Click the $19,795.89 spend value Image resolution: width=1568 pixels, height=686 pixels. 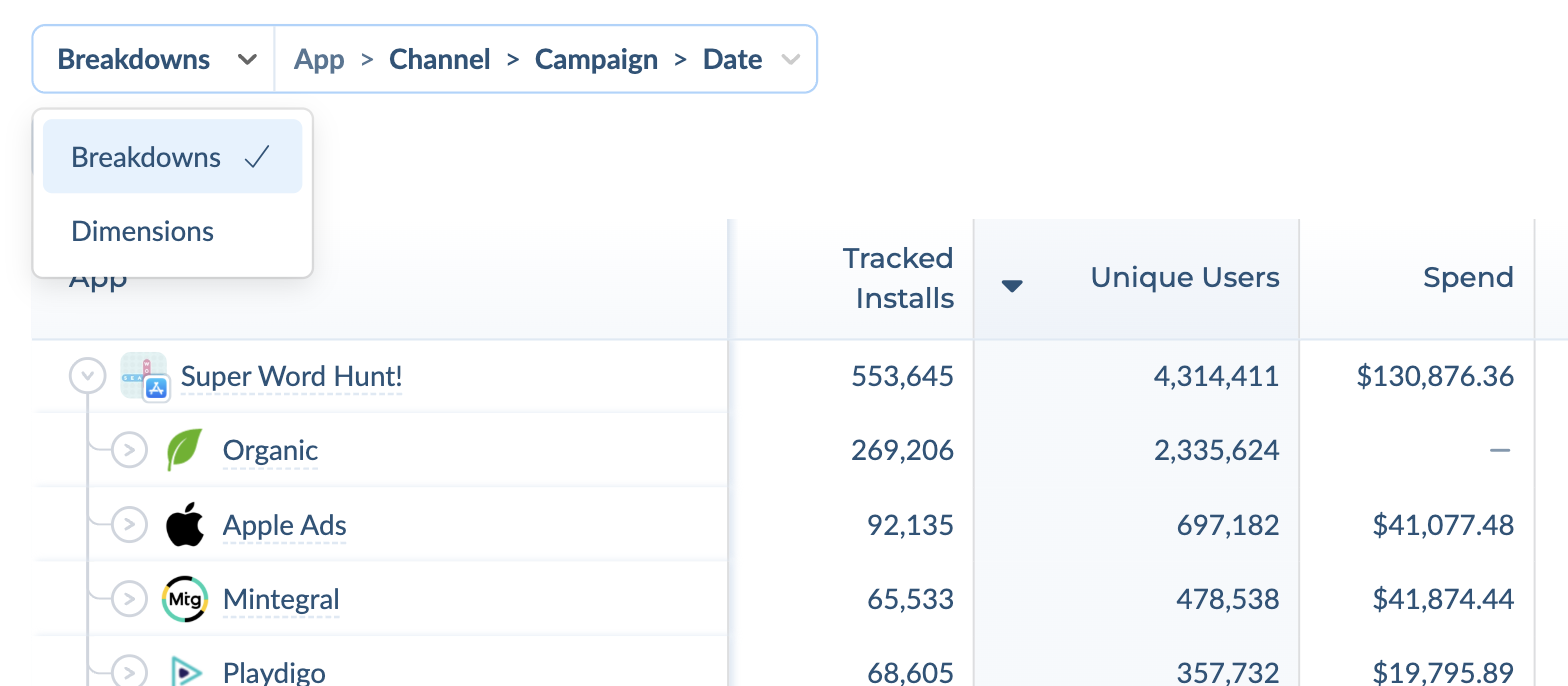point(1443,672)
